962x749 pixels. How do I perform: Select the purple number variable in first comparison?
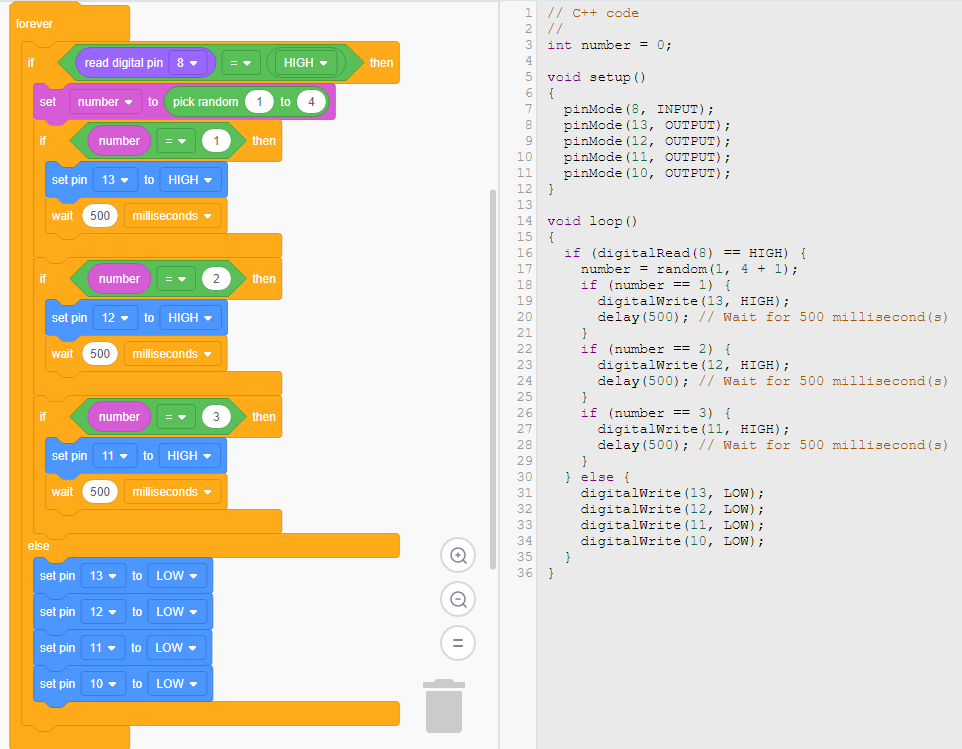click(x=119, y=141)
